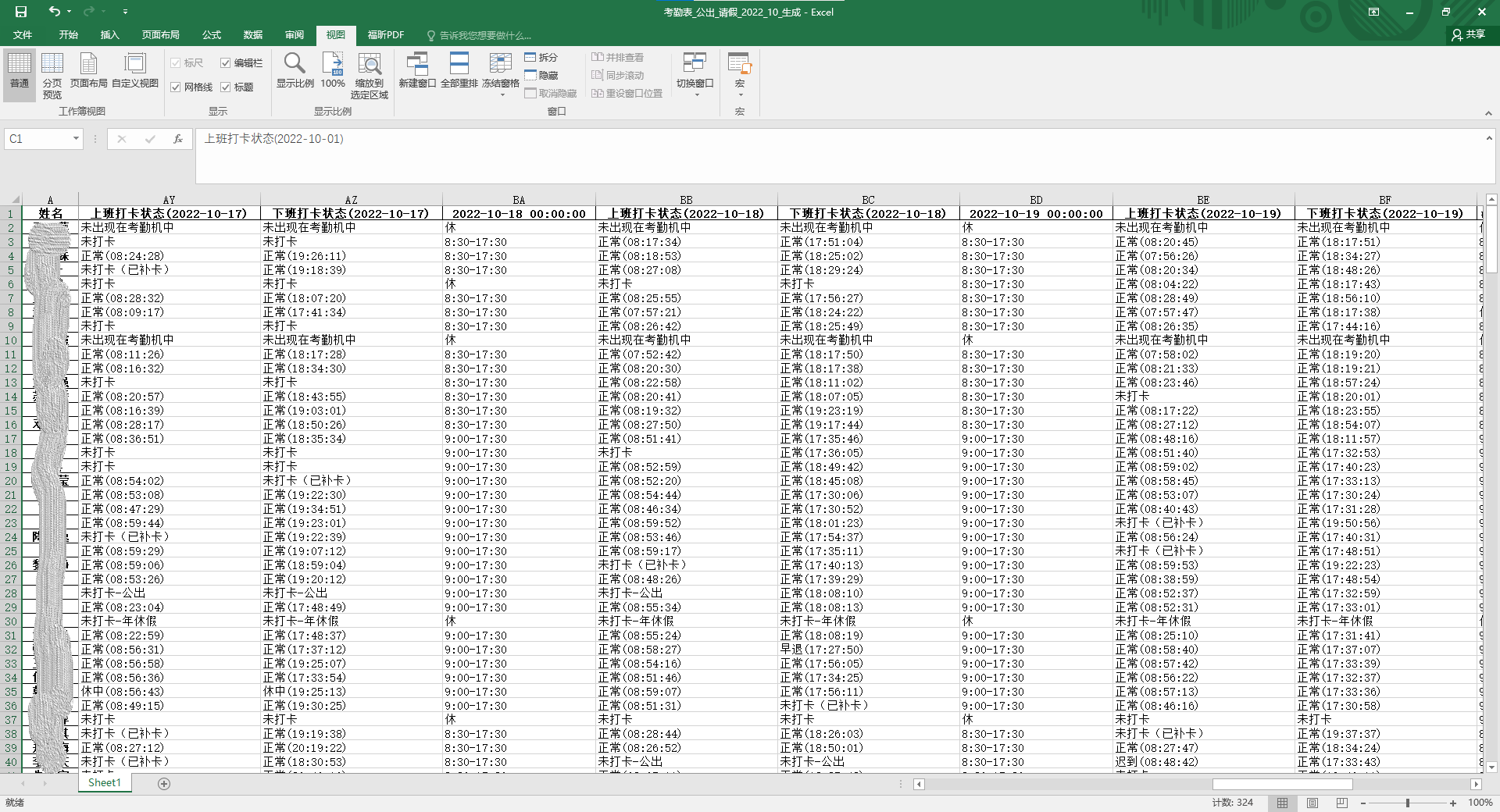Click vertical scrollbar down arrow

(x=1491, y=767)
